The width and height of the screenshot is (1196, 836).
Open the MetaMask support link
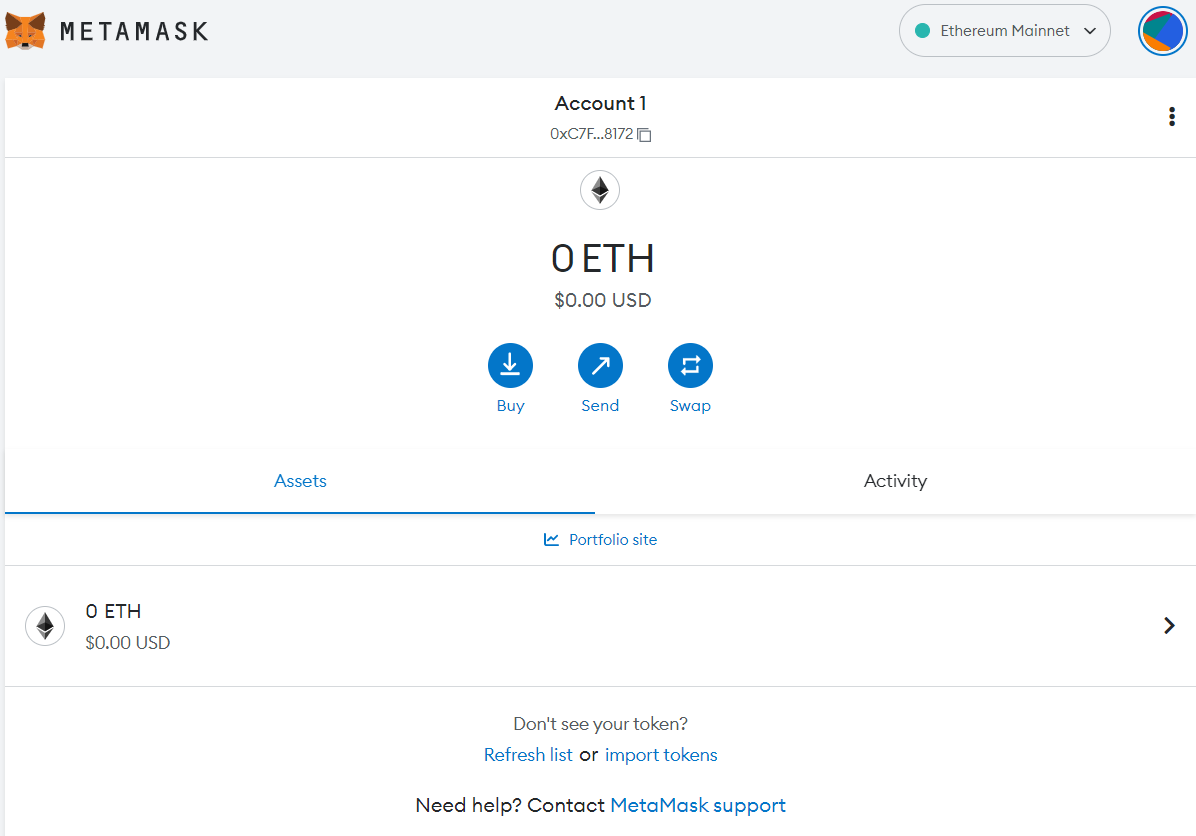coord(698,805)
